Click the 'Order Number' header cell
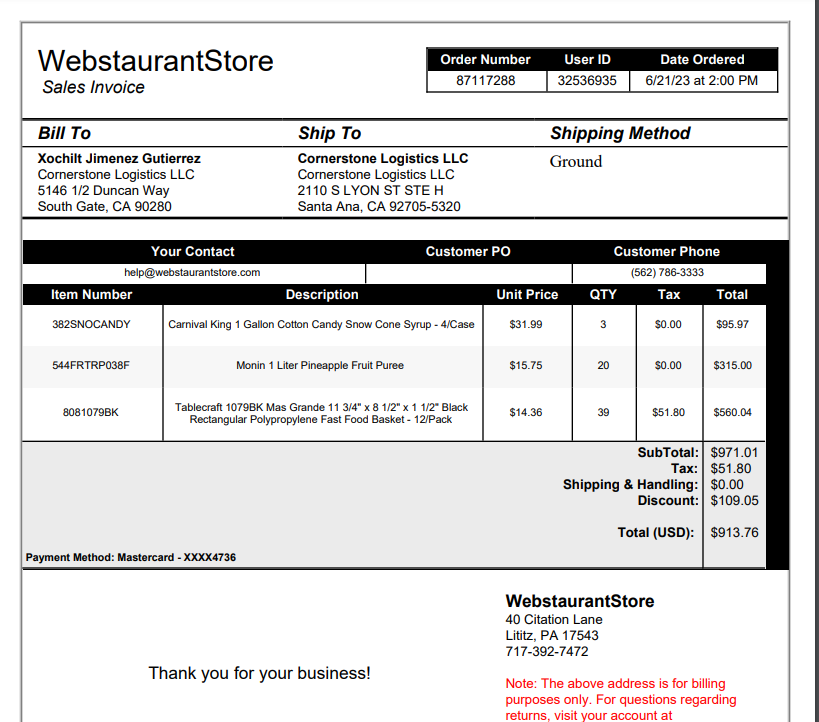 point(485,60)
